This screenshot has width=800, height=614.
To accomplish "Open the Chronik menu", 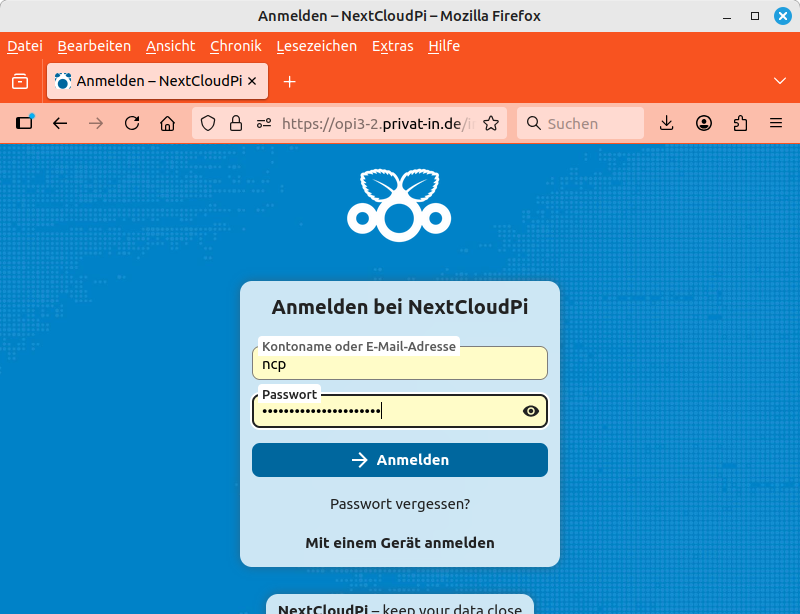I will [x=235, y=46].
